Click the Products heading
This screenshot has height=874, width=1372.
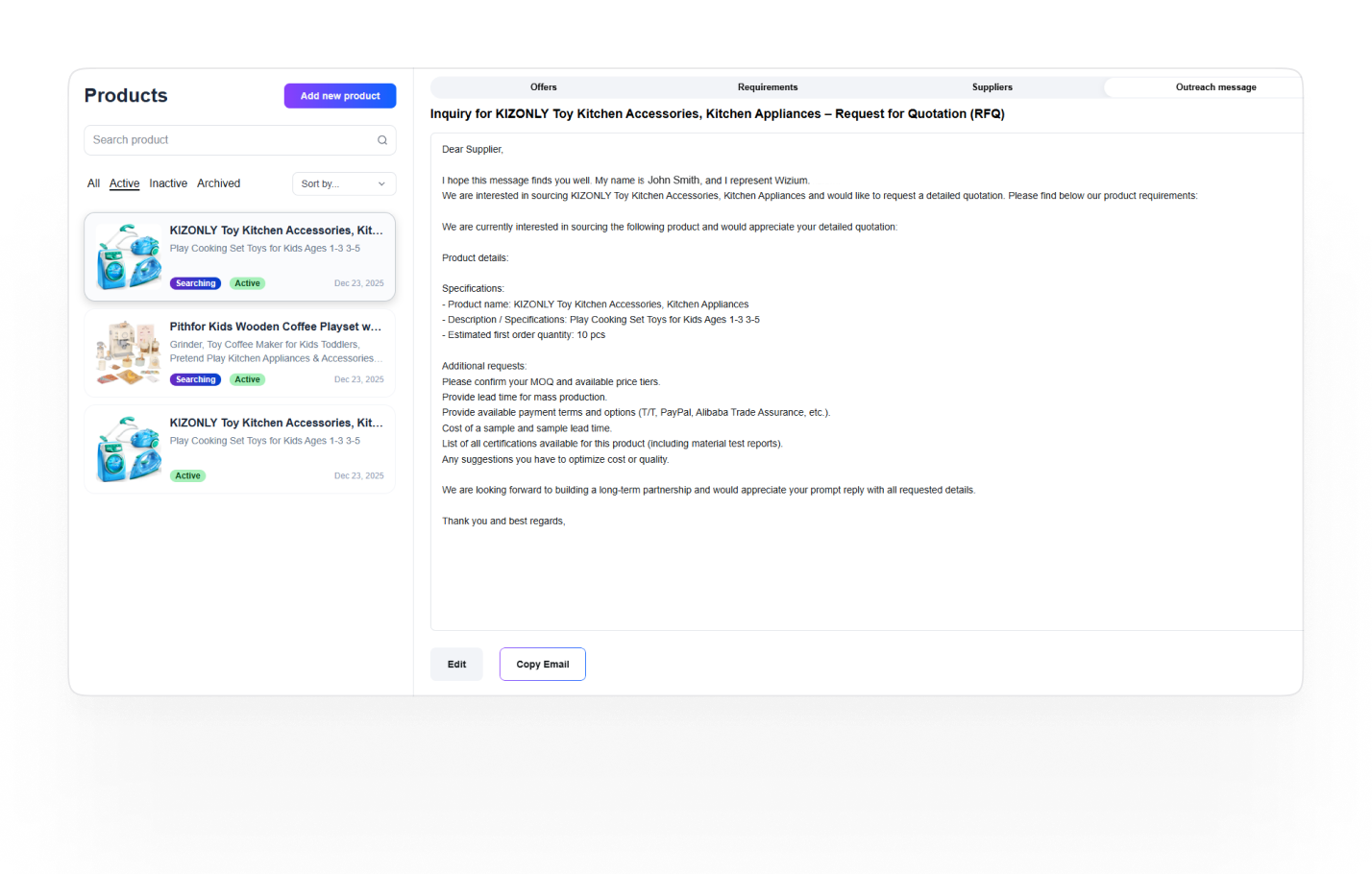point(126,95)
